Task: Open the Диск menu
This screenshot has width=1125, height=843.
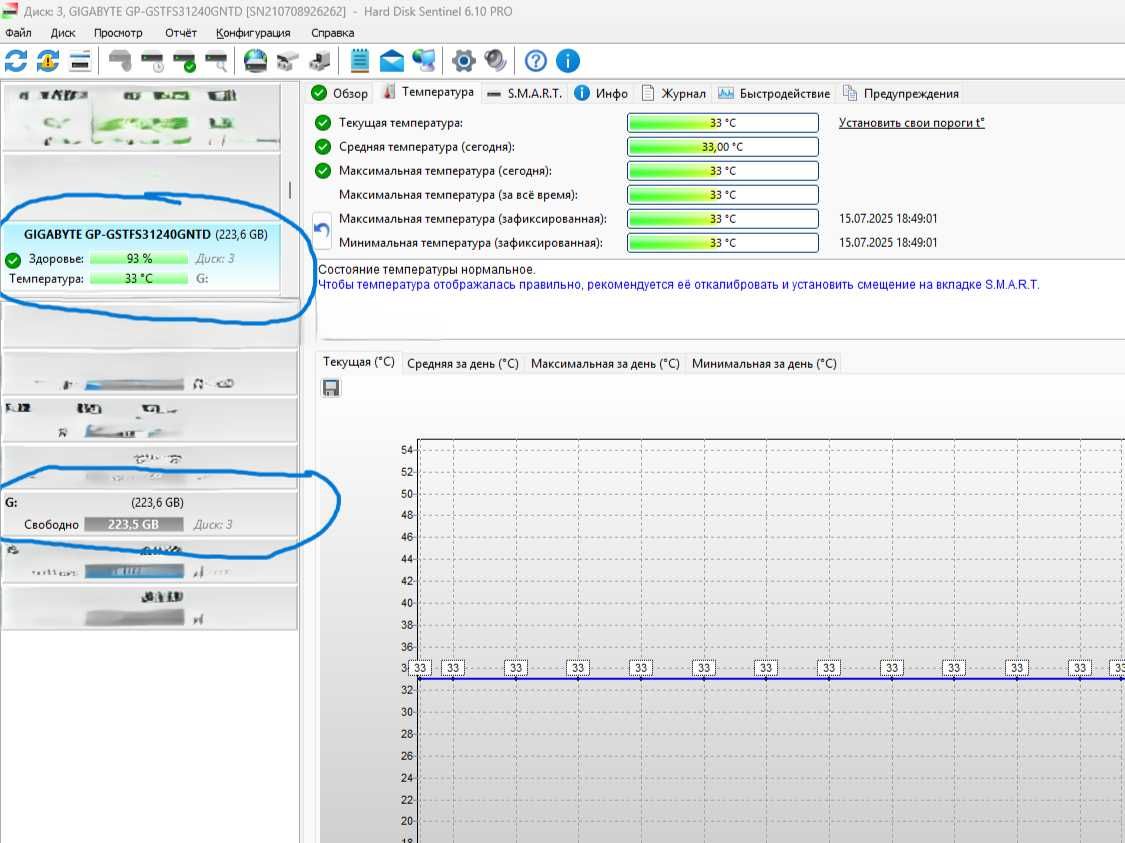Action: click(x=63, y=32)
